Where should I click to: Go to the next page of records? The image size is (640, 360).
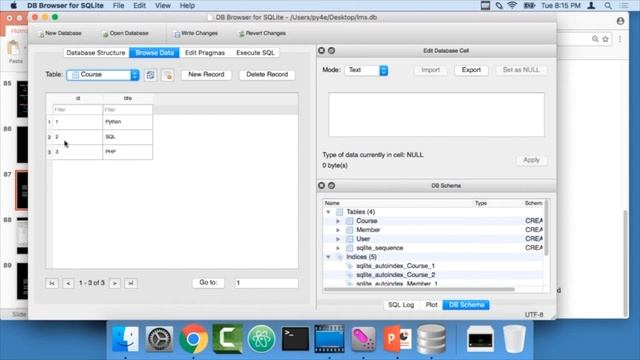pyautogui.click(x=115, y=283)
